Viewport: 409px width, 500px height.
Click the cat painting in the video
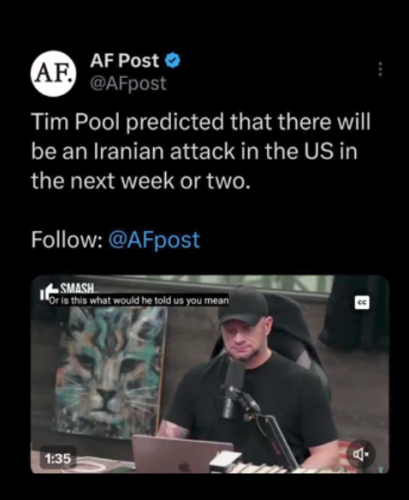click(x=111, y=372)
